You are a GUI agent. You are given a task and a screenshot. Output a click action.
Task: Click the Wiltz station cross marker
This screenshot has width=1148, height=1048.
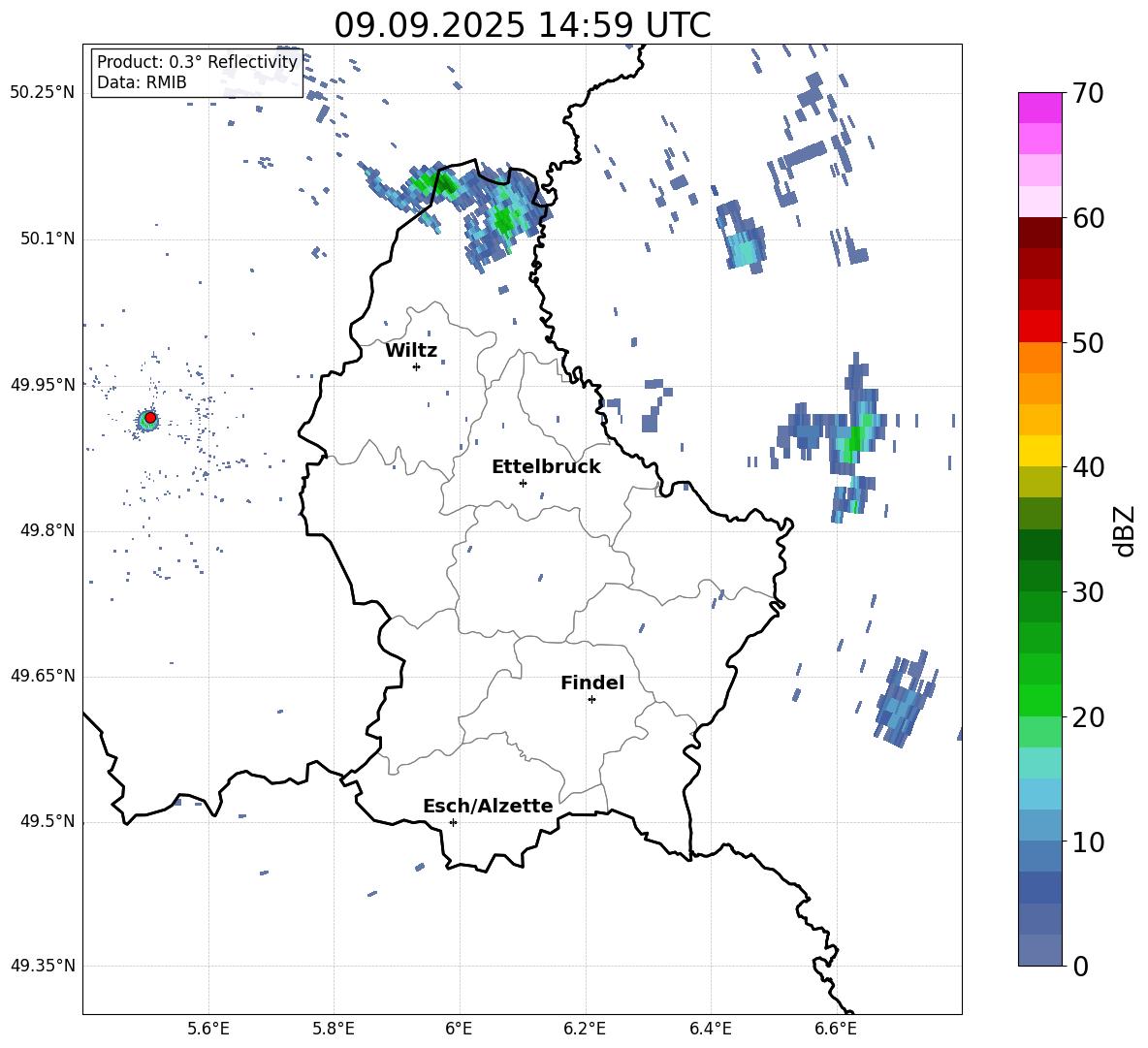[416, 366]
